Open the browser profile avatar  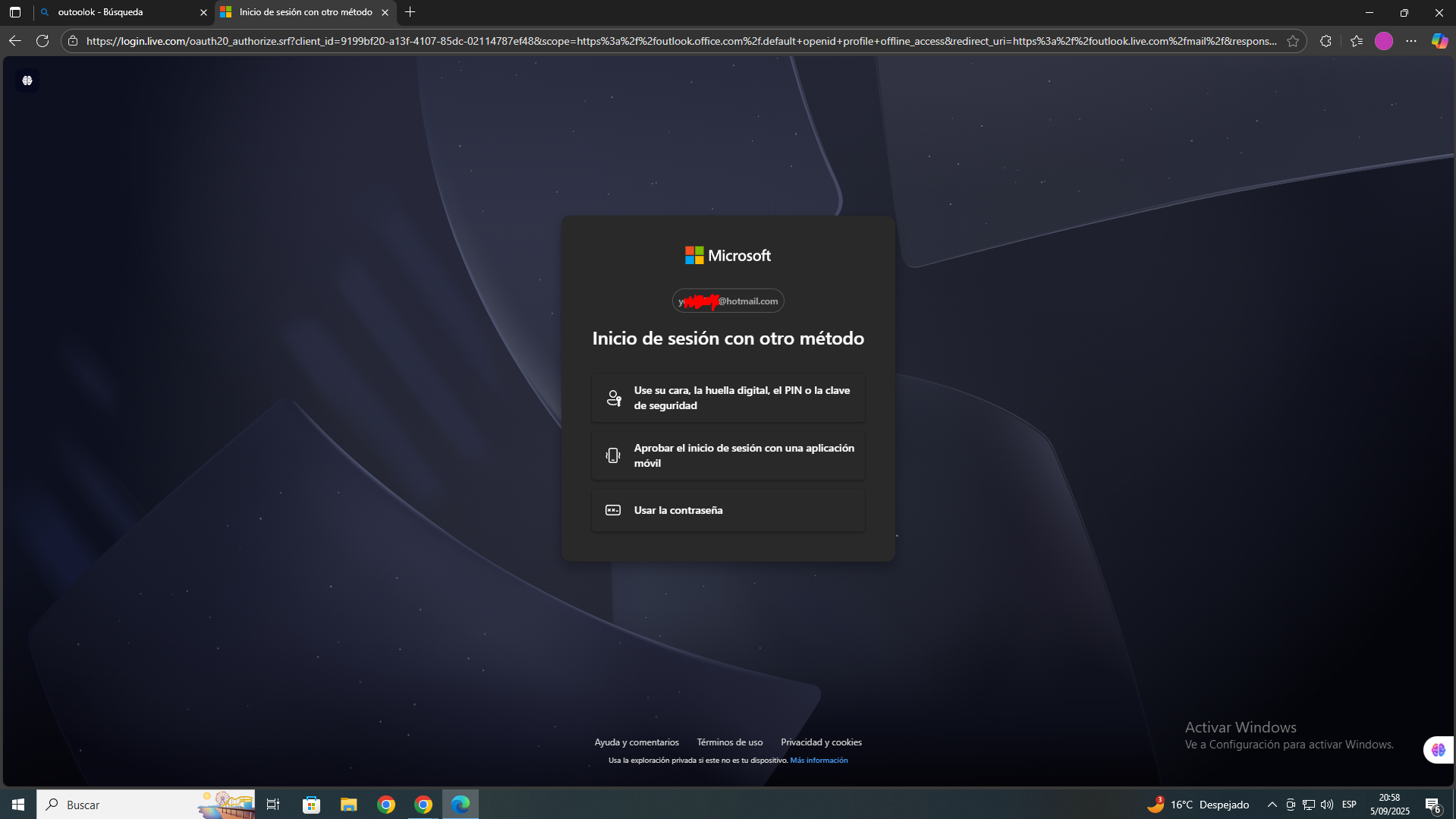click(x=1383, y=41)
